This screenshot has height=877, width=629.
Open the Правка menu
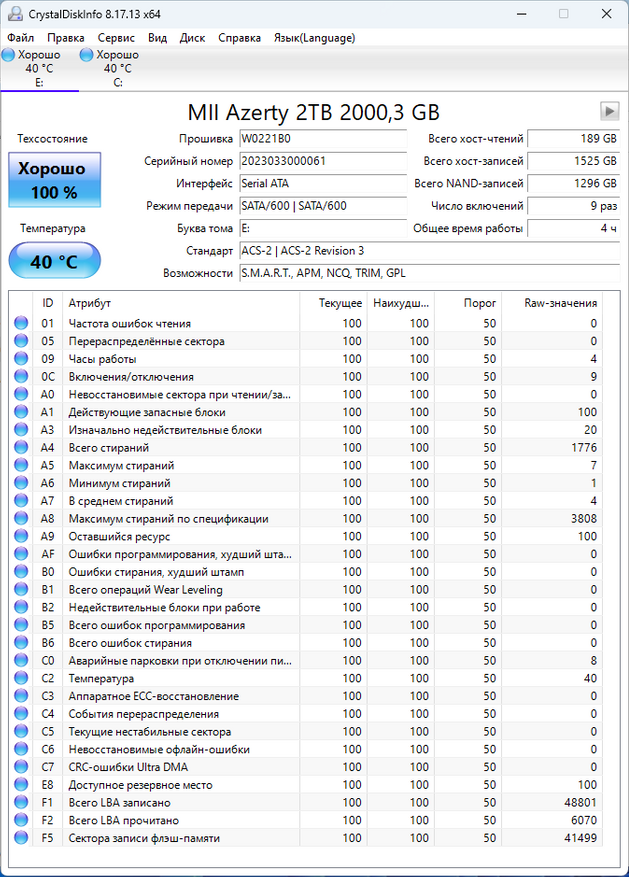point(65,37)
